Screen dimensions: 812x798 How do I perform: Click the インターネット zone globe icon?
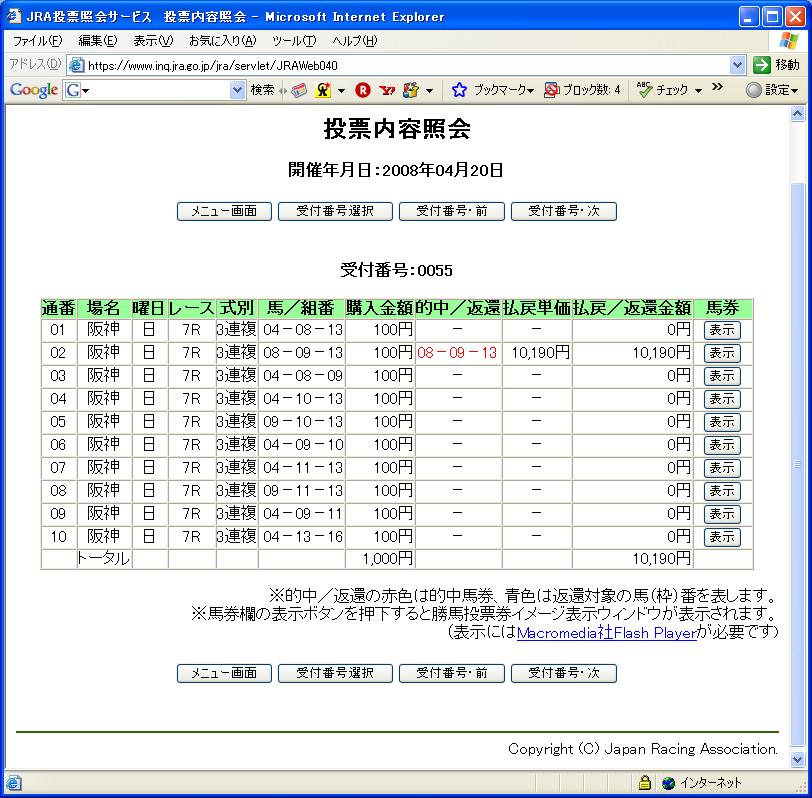tap(669, 783)
